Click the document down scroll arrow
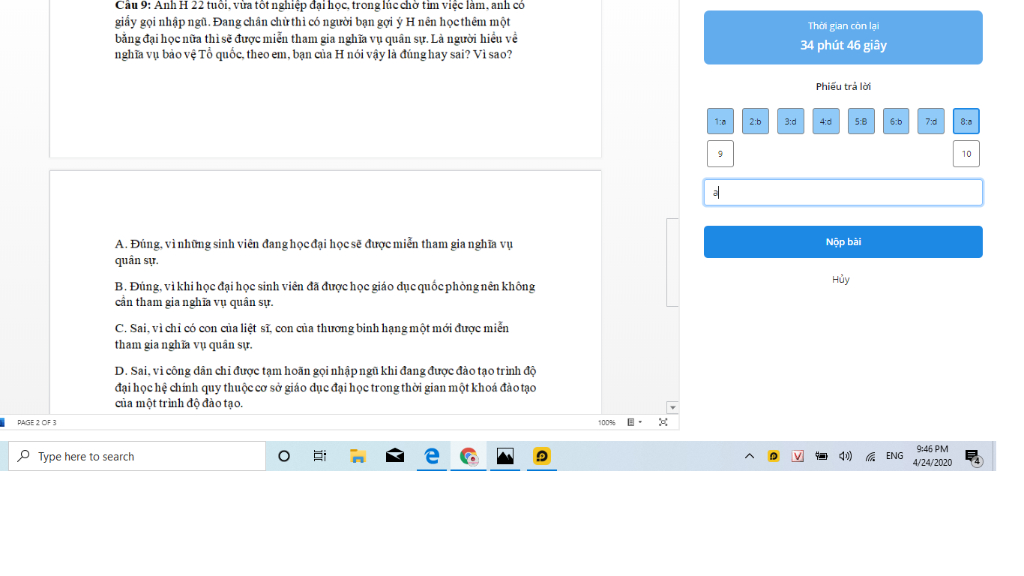The width and height of the screenshot is (1024, 576). (672, 408)
